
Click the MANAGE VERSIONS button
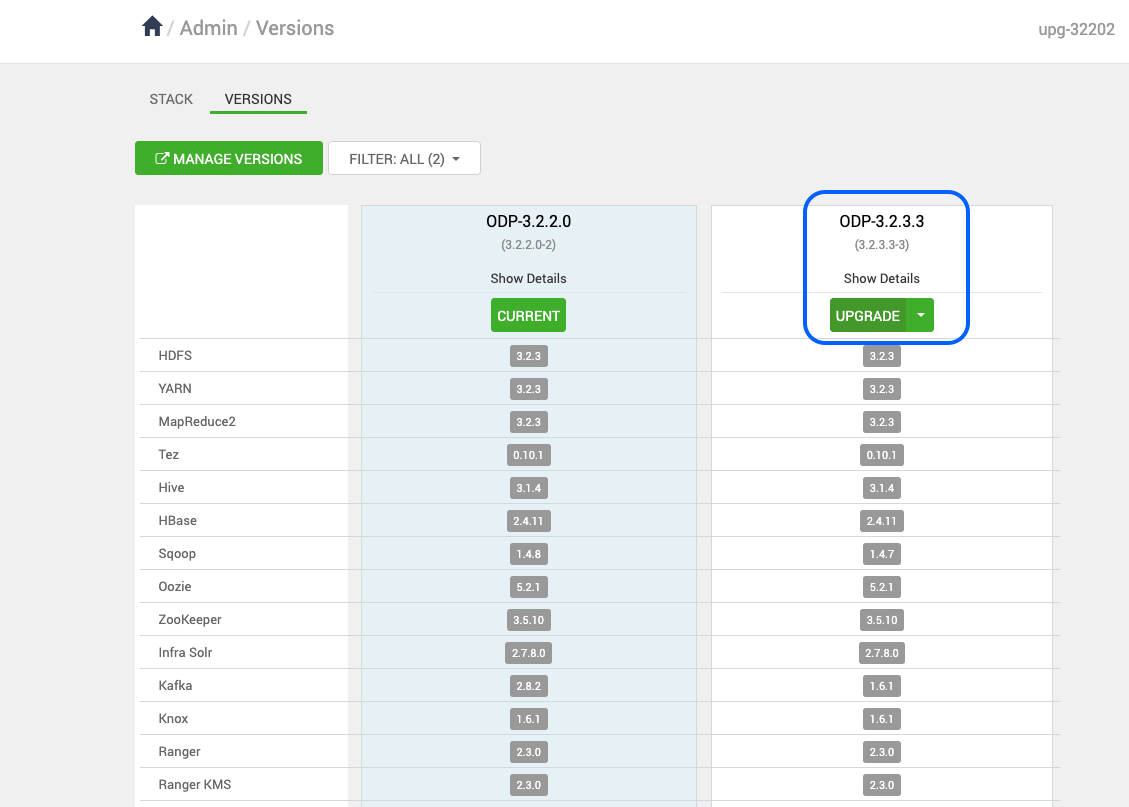(229, 158)
